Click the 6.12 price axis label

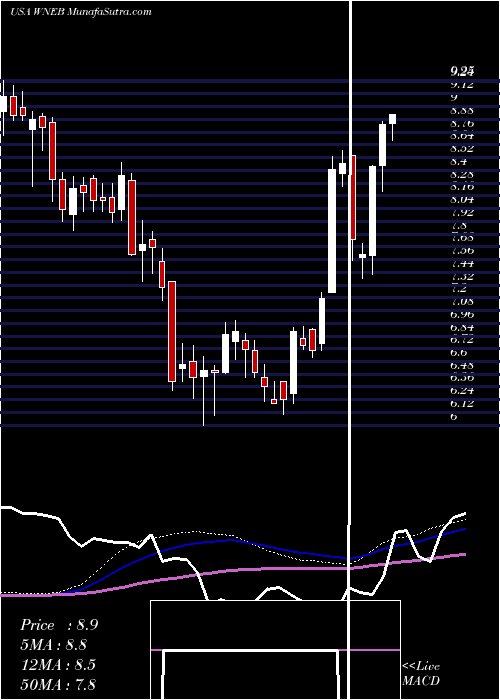coord(462,404)
